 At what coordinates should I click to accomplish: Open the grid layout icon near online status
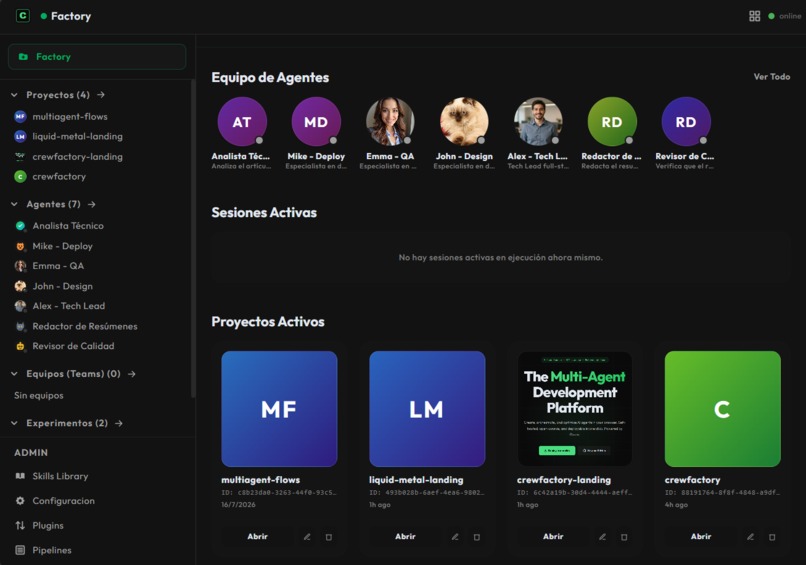pos(754,16)
